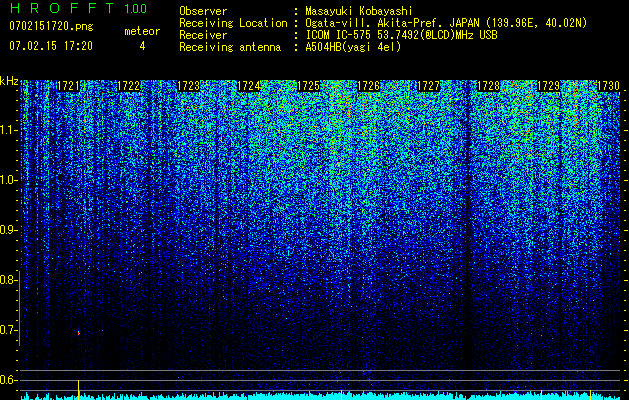Image resolution: width=629 pixels, height=400 pixels.
Task: Click the 0.6 frequency axis label
Action: point(7,380)
